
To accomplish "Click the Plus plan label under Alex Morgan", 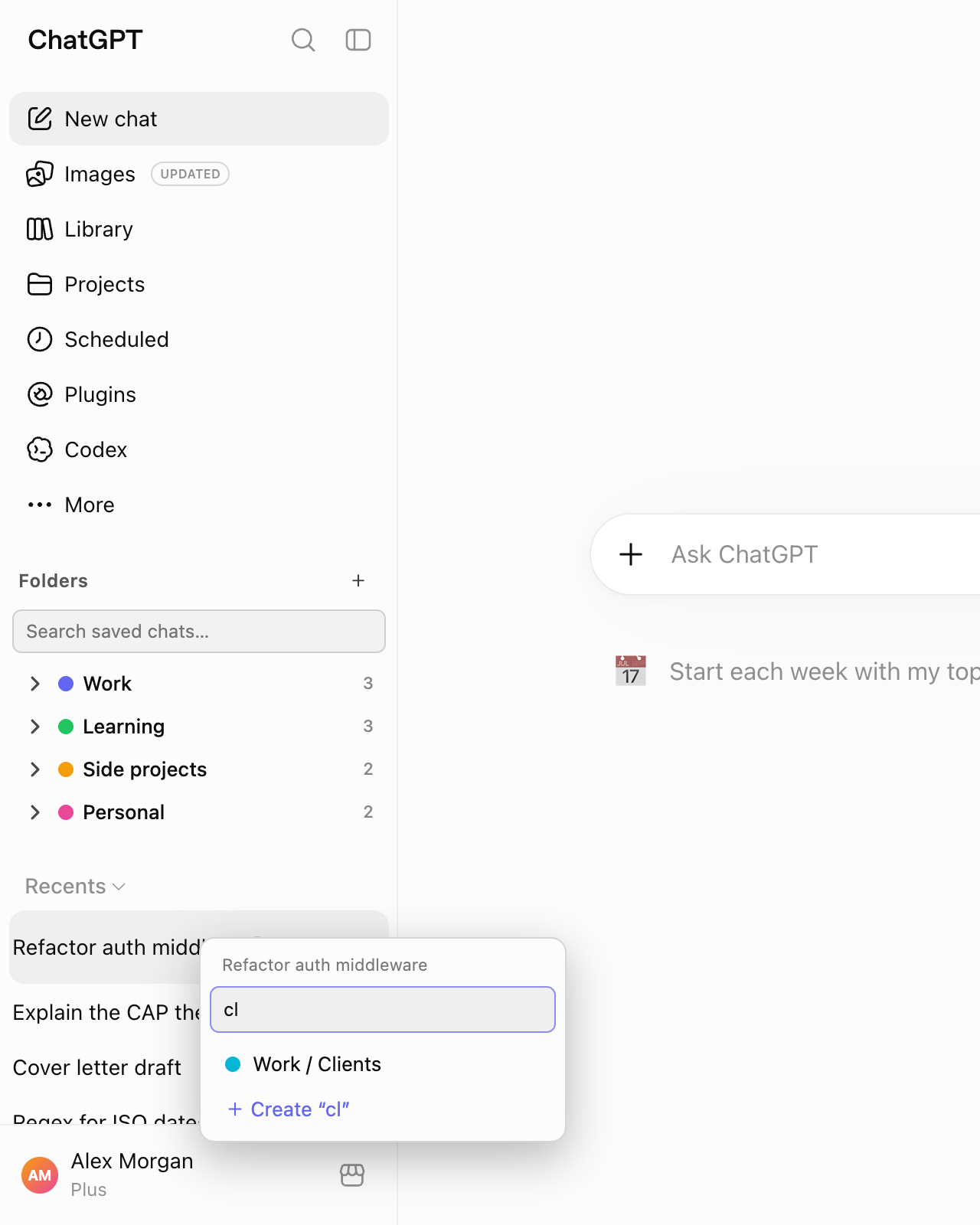I will (89, 1190).
